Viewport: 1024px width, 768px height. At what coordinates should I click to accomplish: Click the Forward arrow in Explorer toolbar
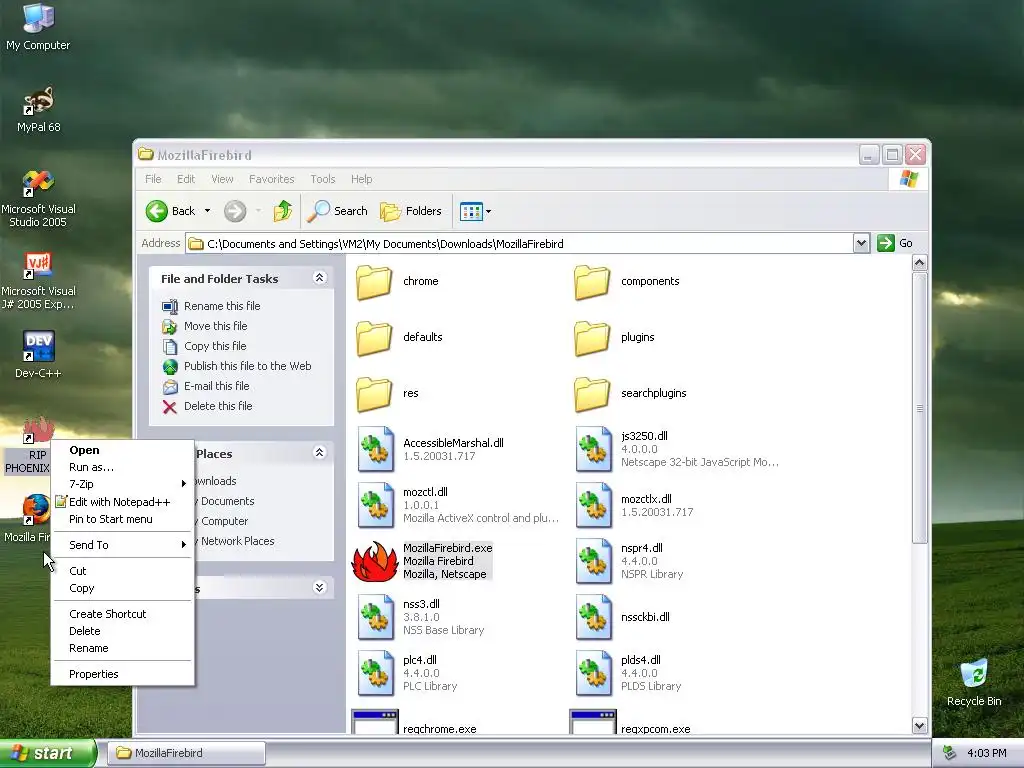coord(235,211)
